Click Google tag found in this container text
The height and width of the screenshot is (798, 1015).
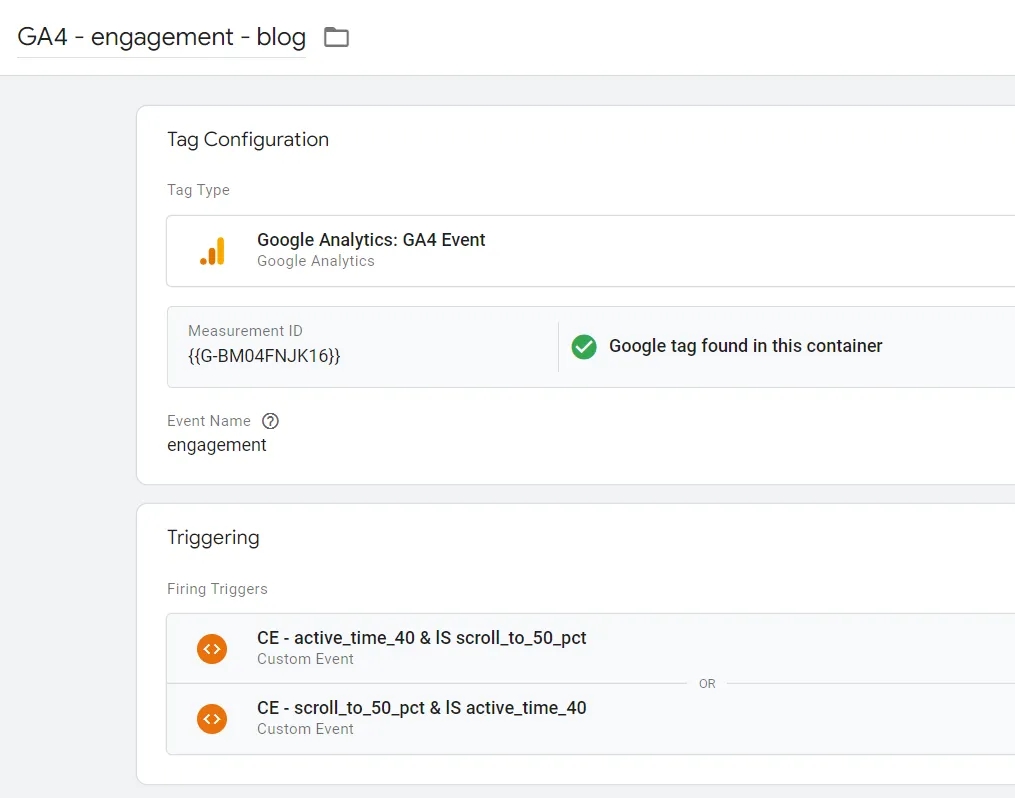point(746,346)
